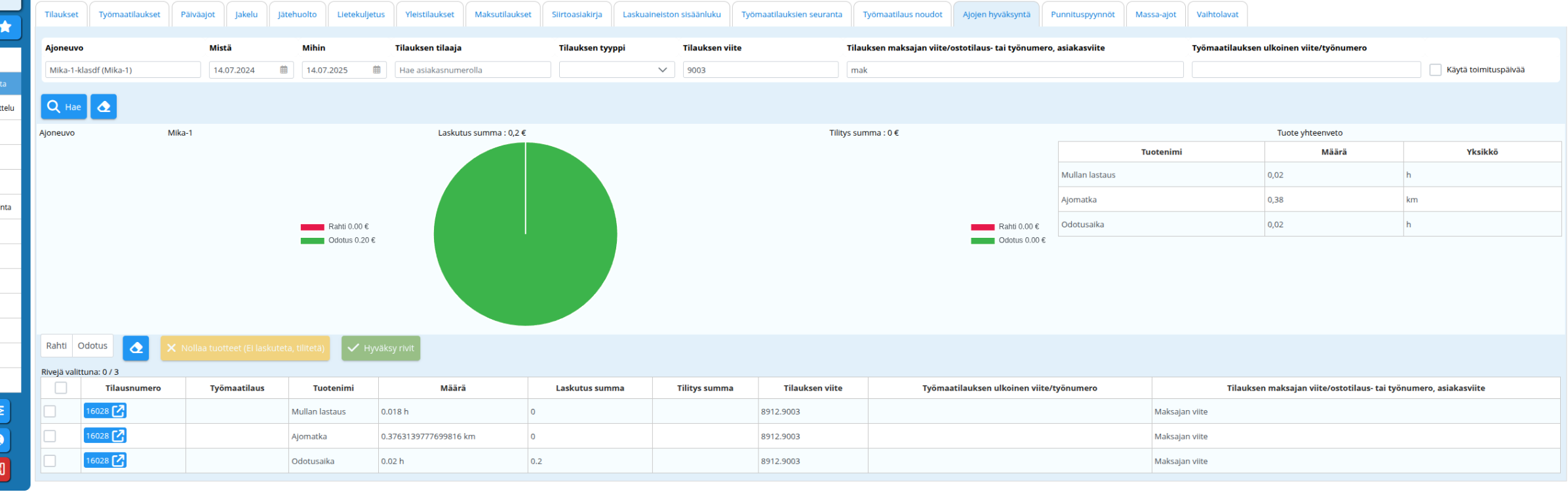Enable the Käytä toimituspäivää checkbox

click(1436, 70)
